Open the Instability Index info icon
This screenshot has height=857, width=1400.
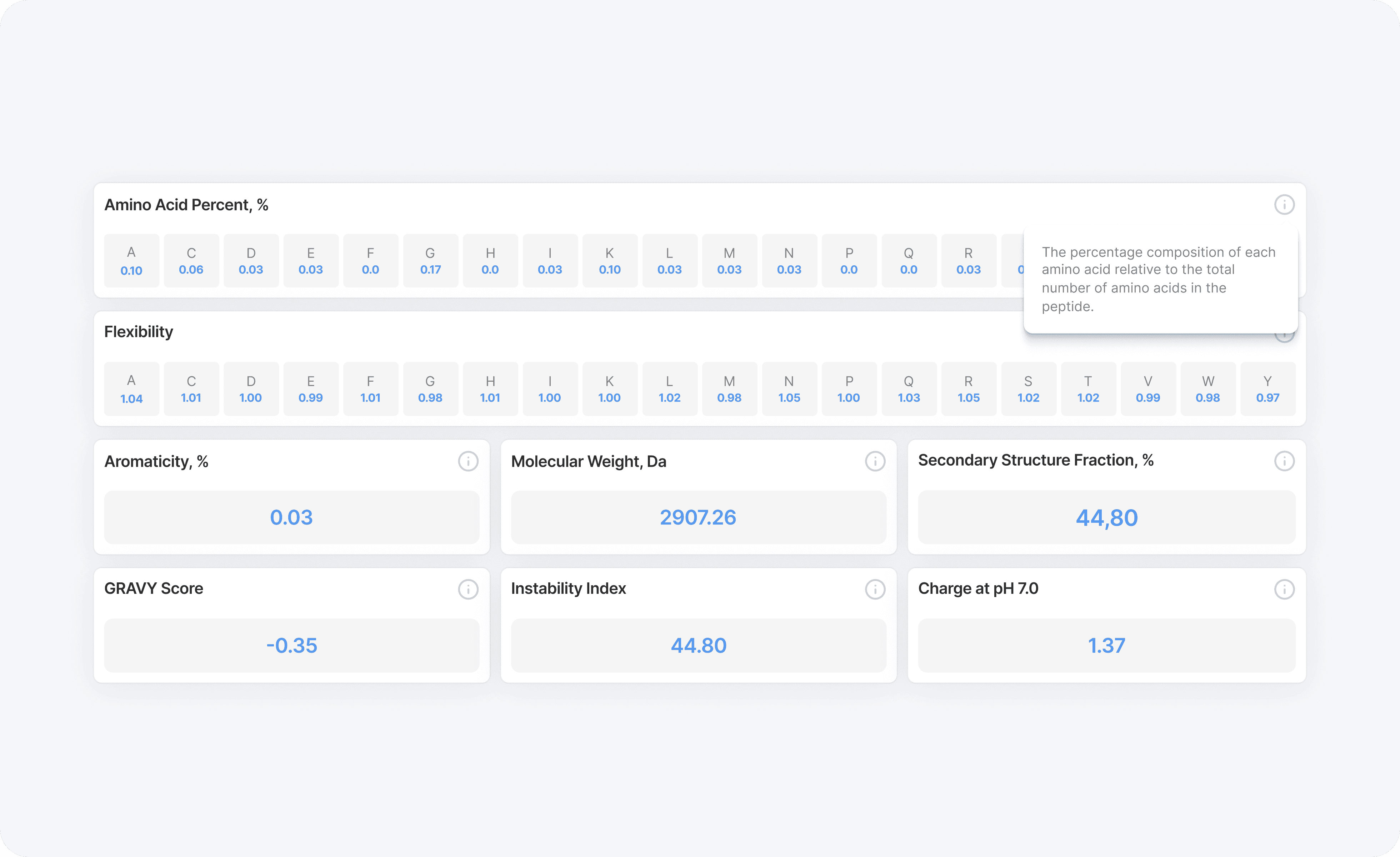875,590
